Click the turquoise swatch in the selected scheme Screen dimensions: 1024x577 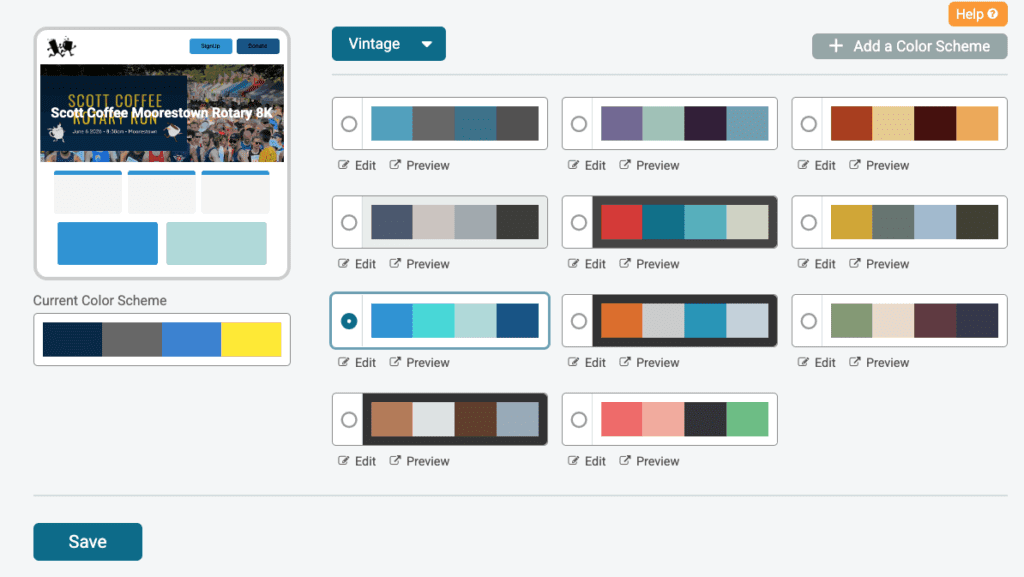[433, 321]
